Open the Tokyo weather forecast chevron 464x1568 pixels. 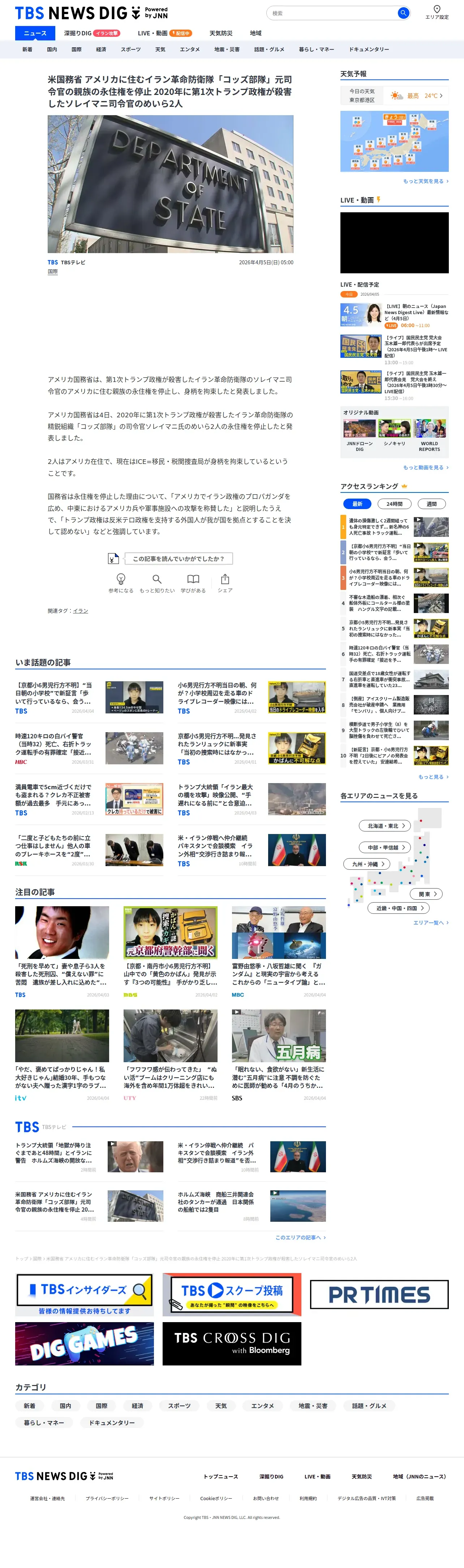(x=441, y=96)
